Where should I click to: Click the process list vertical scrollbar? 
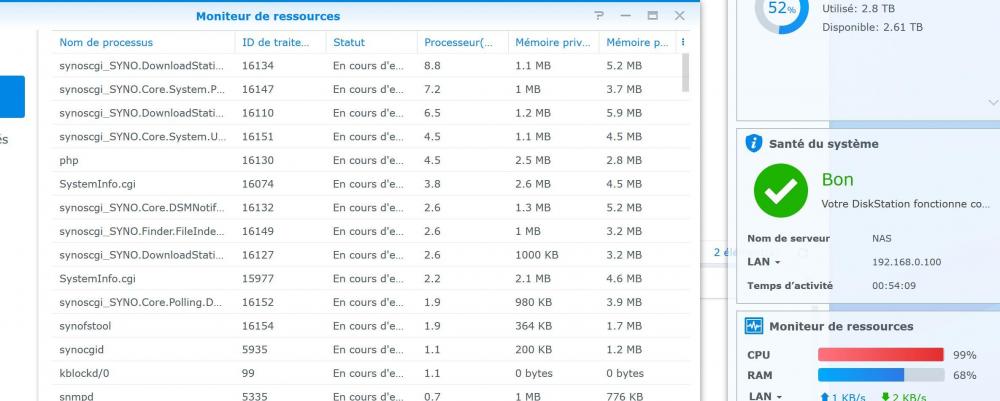pyautogui.click(x=685, y=73)
